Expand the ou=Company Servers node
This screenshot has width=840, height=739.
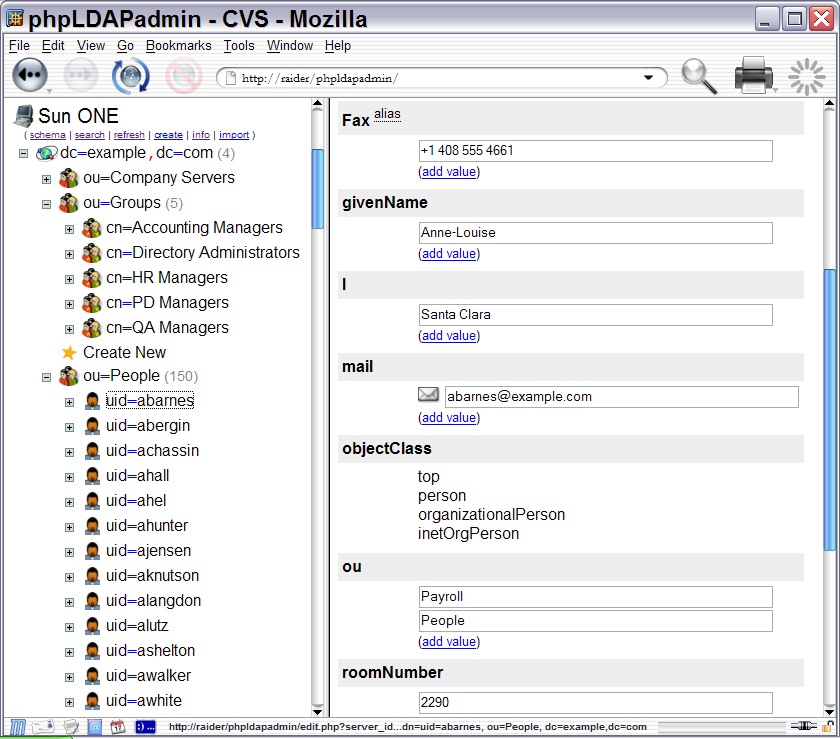click(x=46, y=179)
